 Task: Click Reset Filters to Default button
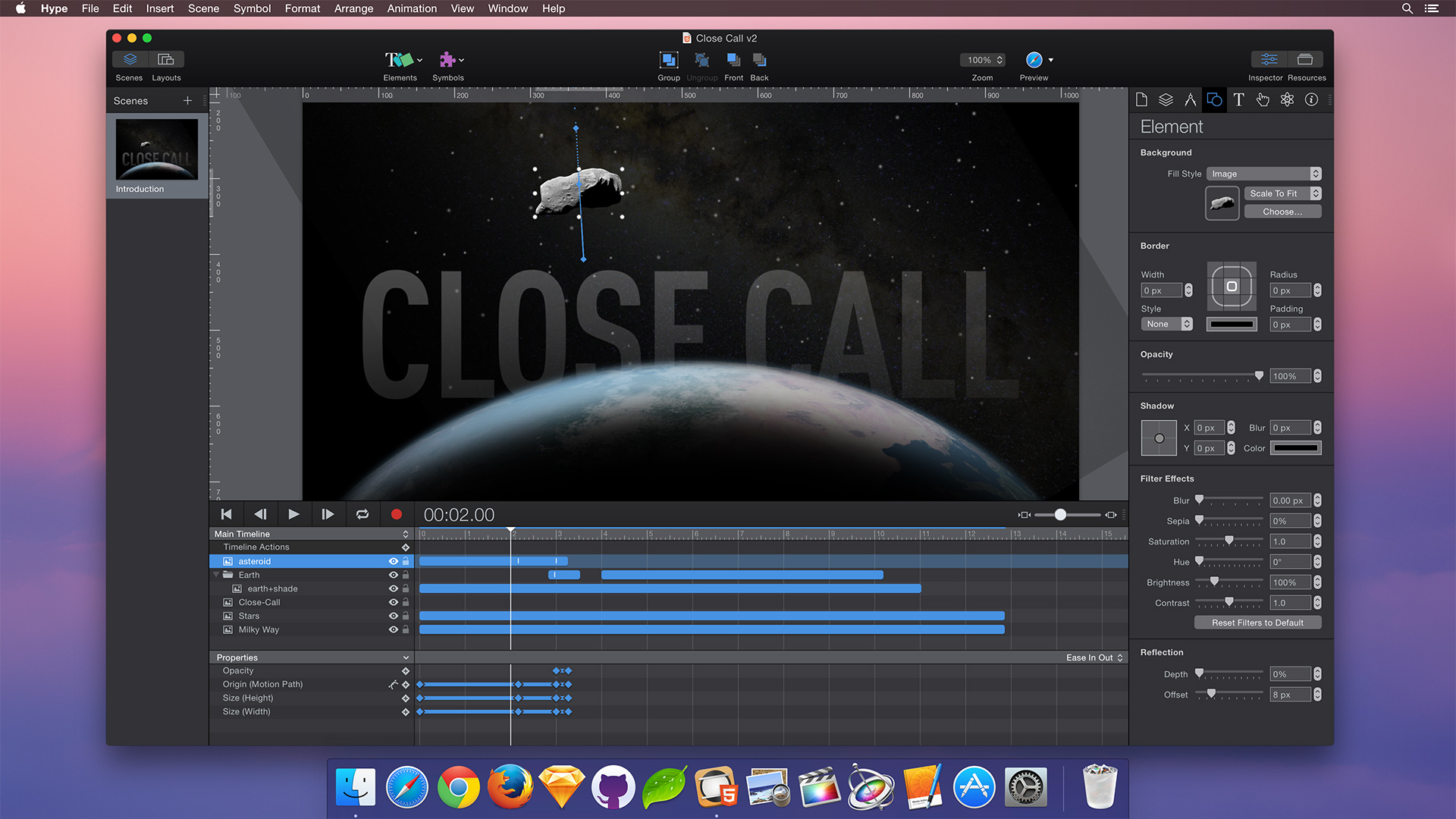pos(1257,623)
